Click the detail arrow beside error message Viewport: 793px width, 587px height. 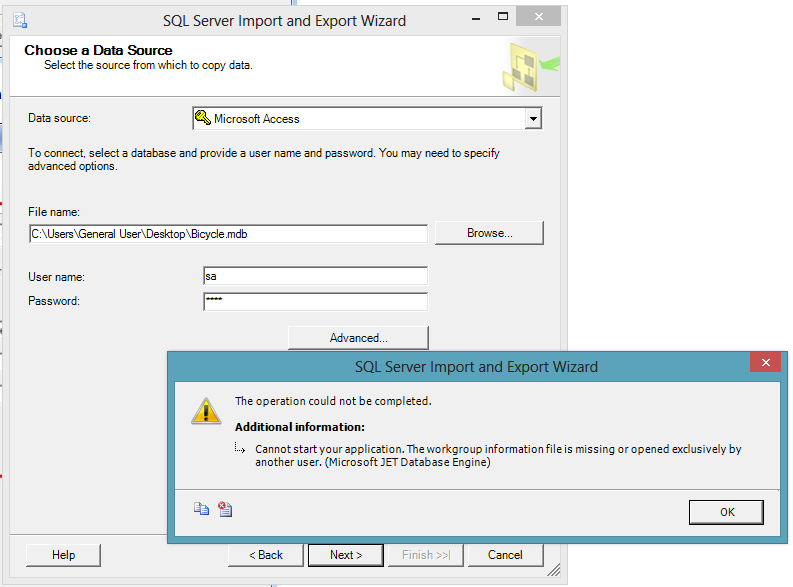[x=240, y=447]
